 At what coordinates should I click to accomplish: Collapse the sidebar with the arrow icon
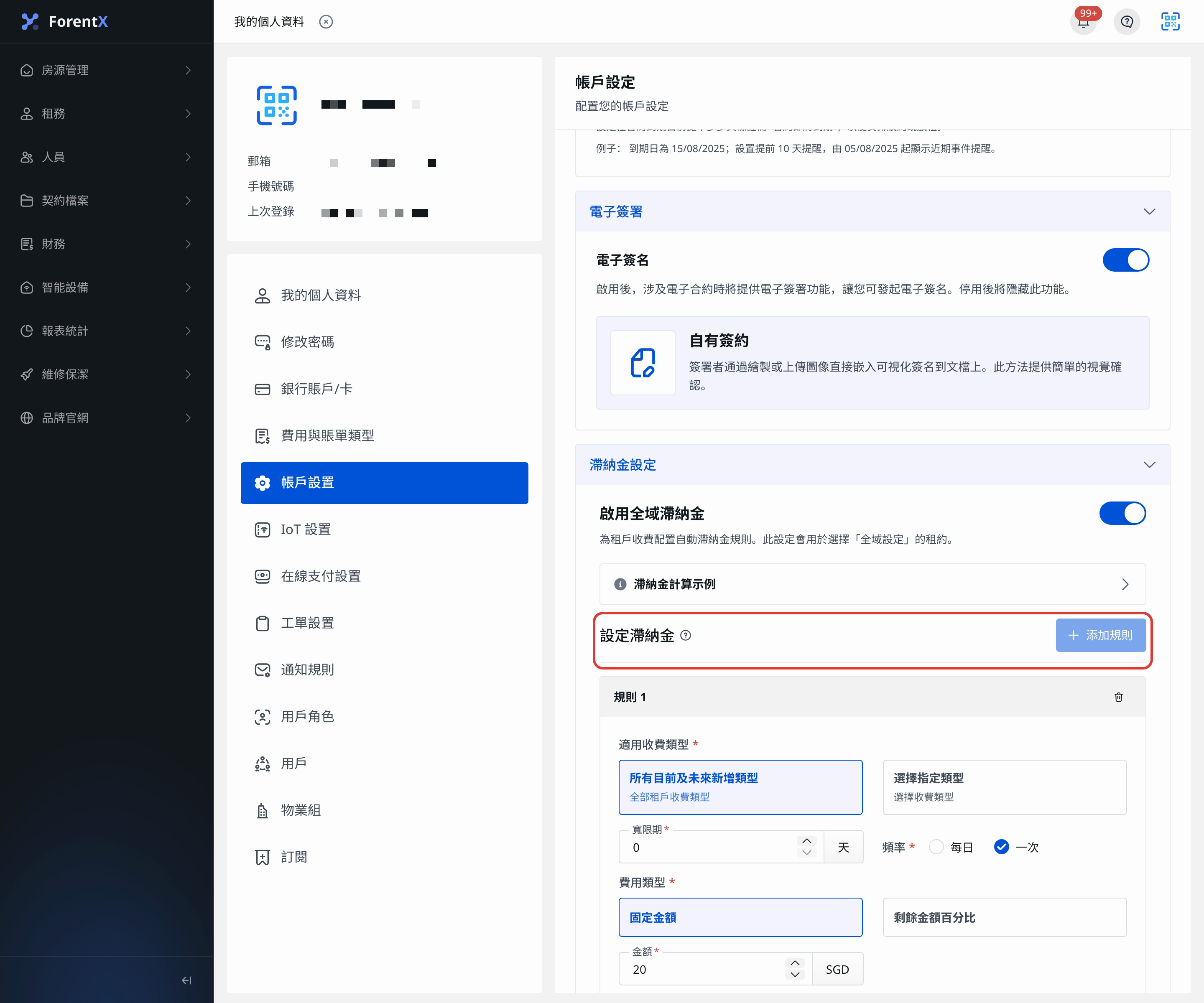pyautogui.click(x=186, y=980)
